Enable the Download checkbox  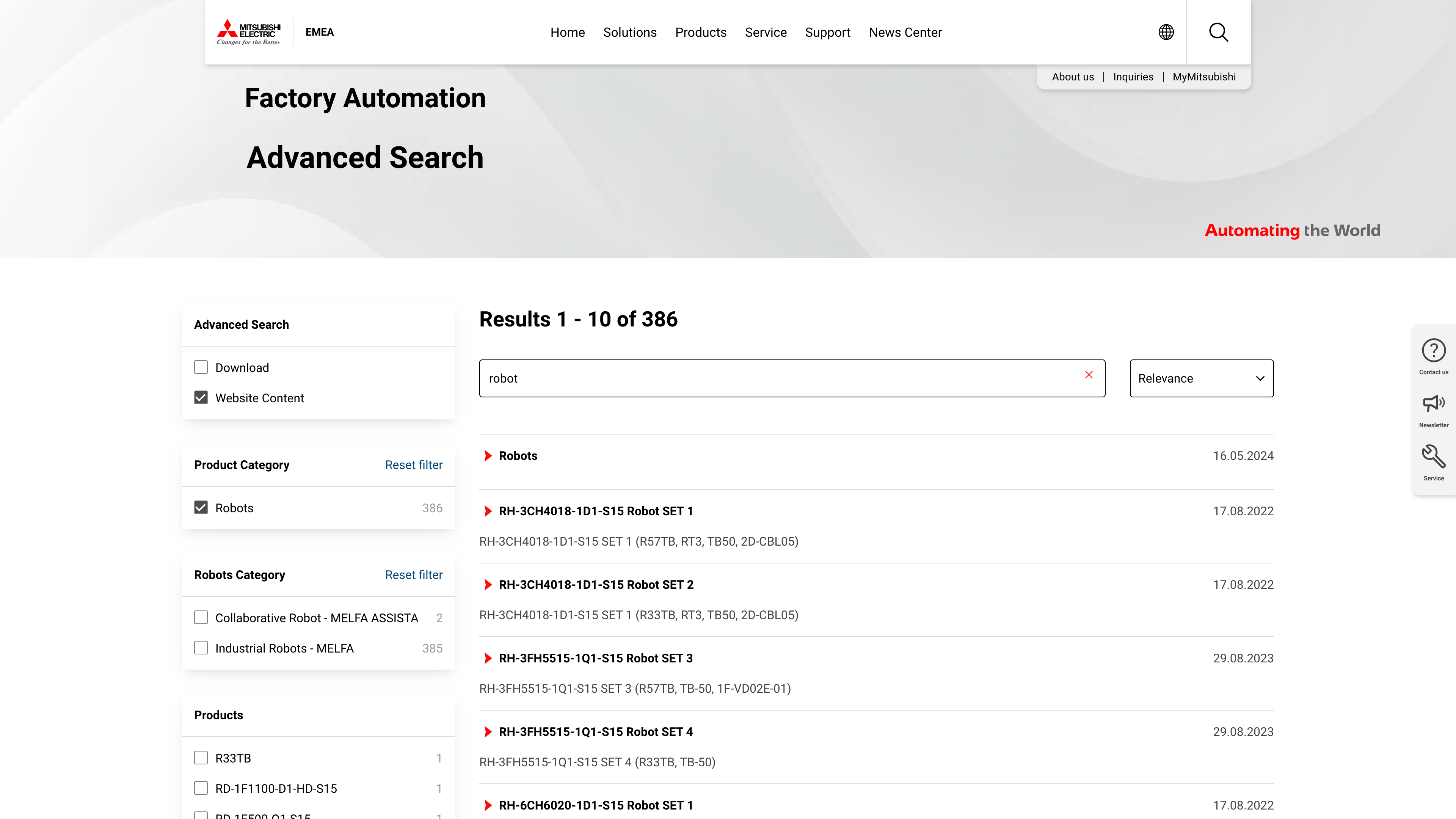[201, 367]
